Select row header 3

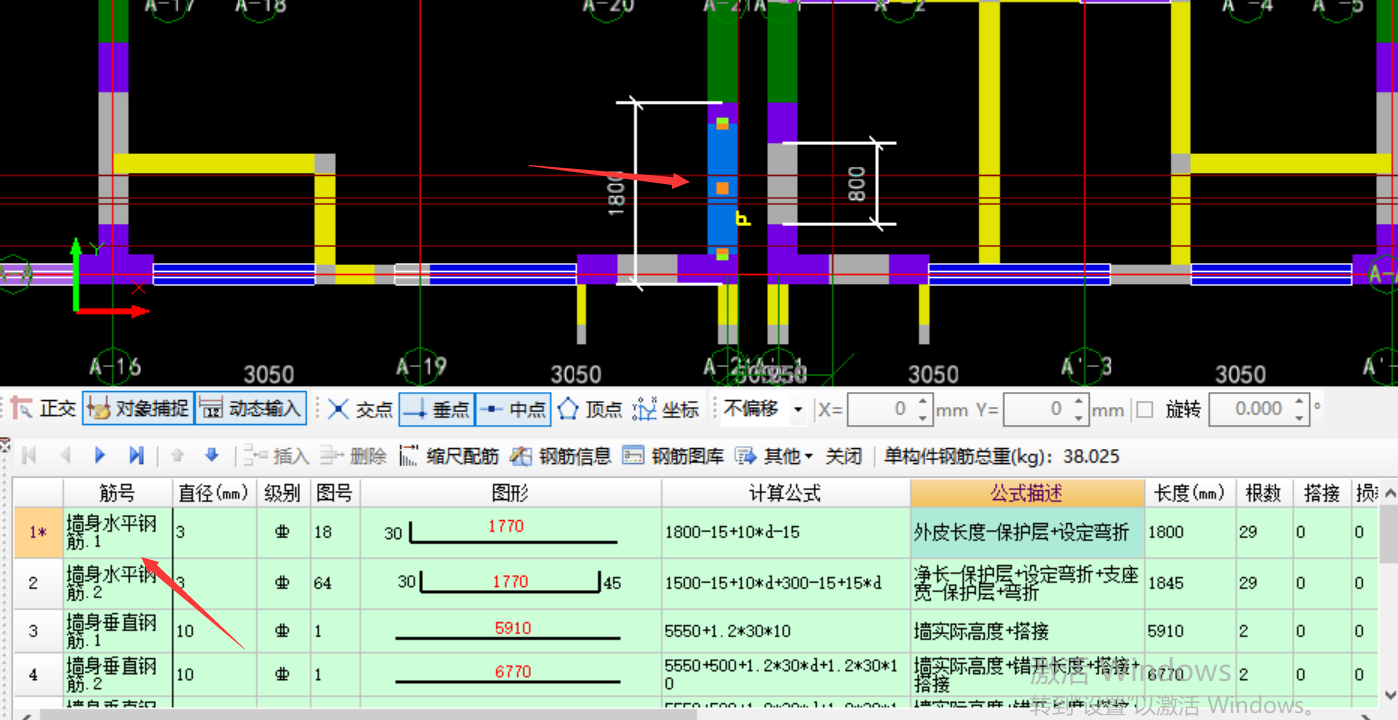coord(38,631)
